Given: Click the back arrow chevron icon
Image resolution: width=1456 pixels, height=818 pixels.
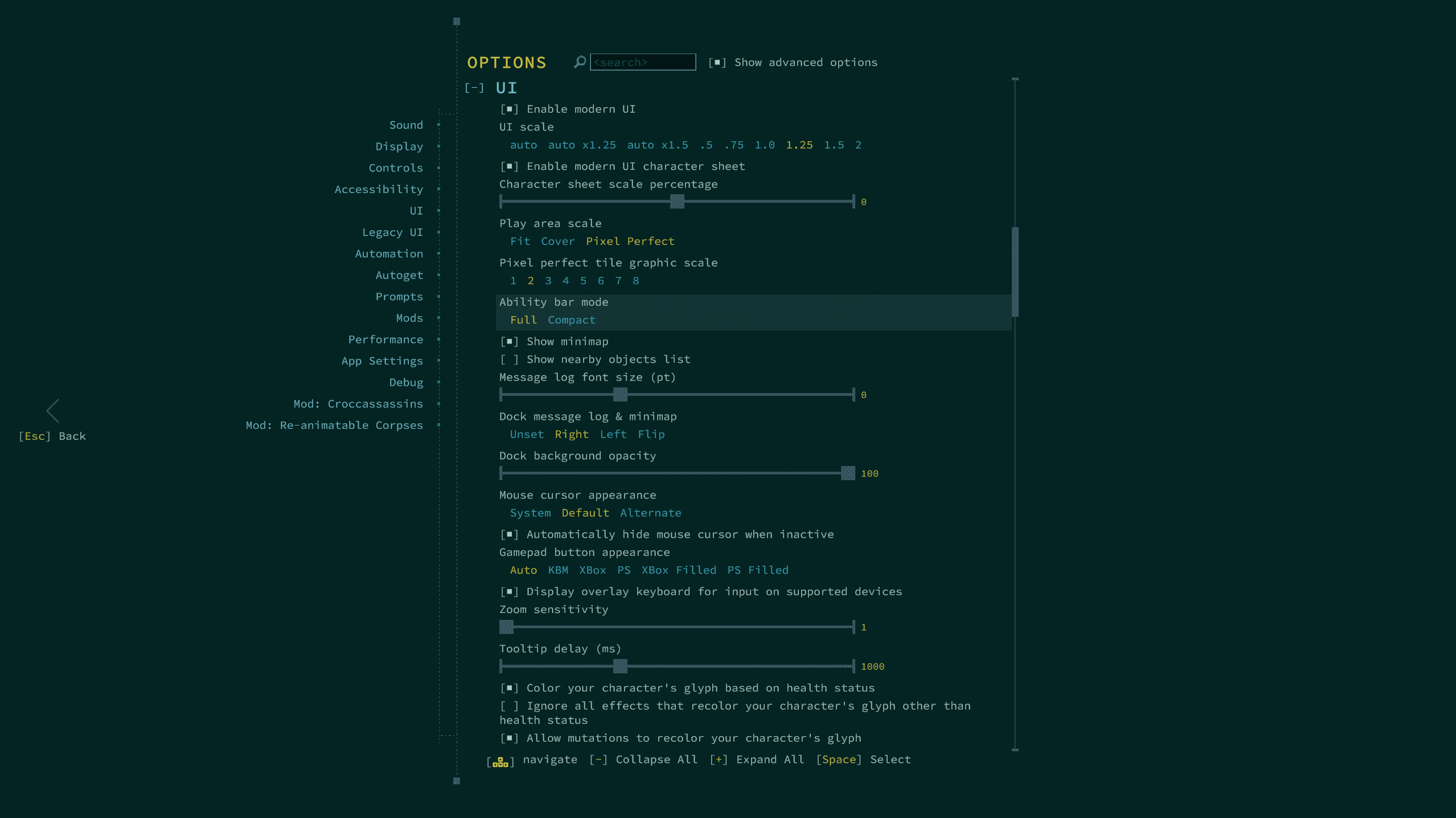Looking at the screenshot, I should pyautogui.click(x=54, y=410).
